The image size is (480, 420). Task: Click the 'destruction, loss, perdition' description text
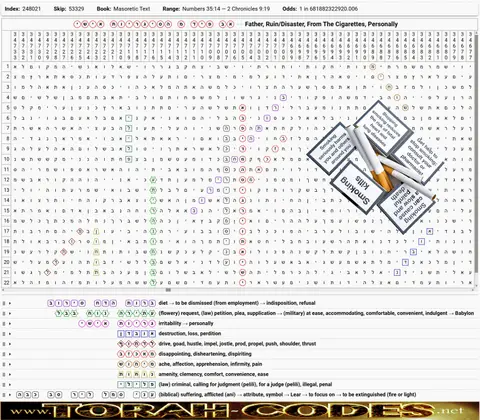tap(190, 334)
